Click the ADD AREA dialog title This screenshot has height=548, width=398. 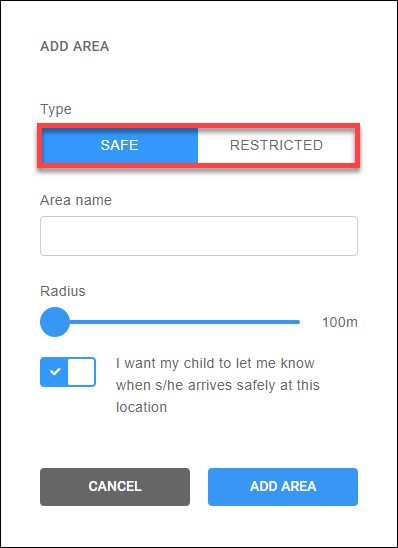pyautogui.click(x=75, y=46)
